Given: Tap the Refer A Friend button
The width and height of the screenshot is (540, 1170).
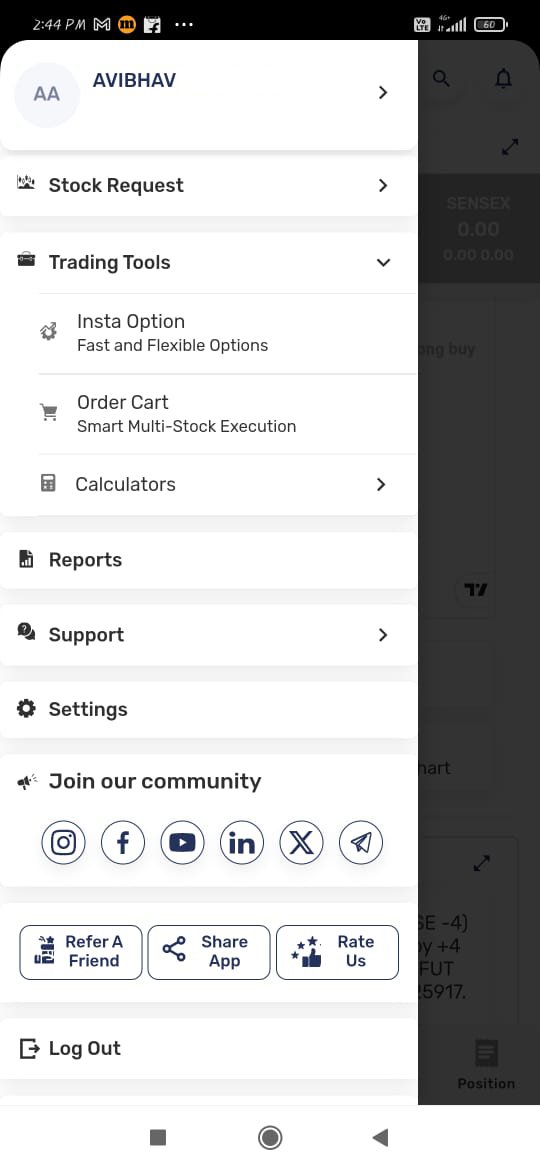Looking at the screenshot, I should pyautogui.click(x=81, y=952).
